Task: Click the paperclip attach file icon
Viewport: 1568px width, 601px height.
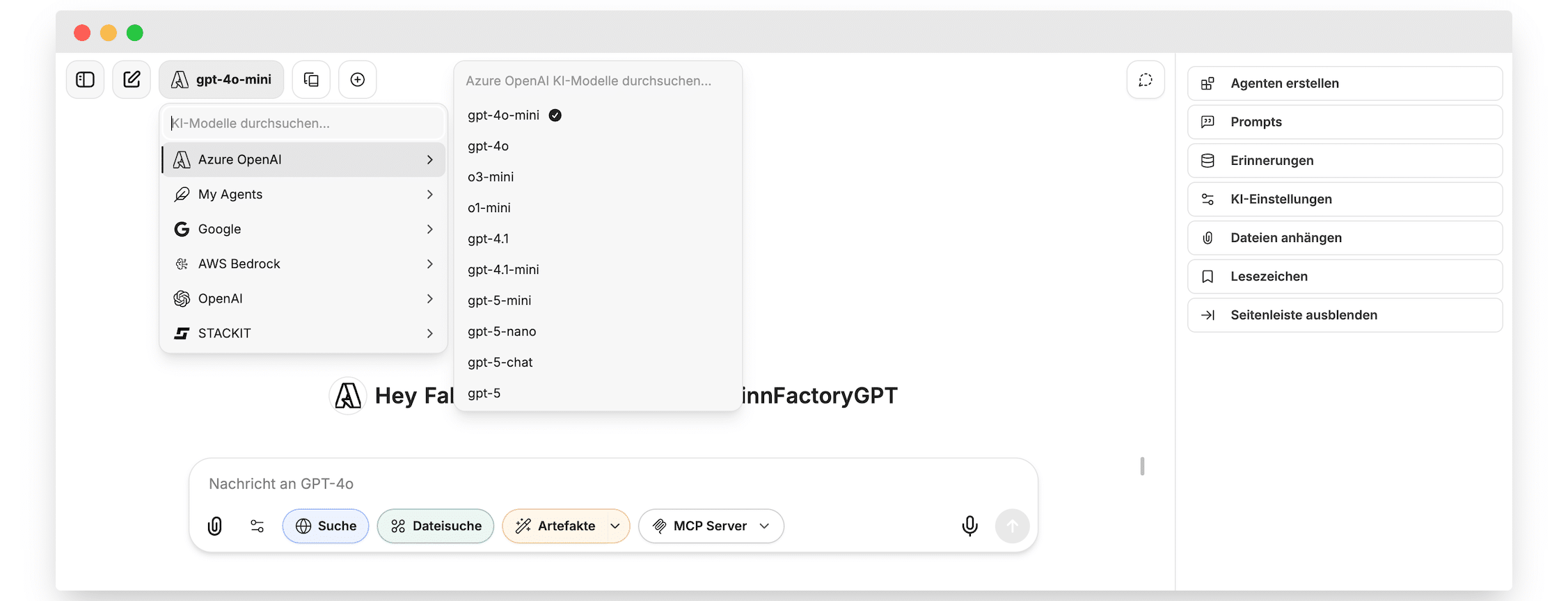Action: coord(215,526)
